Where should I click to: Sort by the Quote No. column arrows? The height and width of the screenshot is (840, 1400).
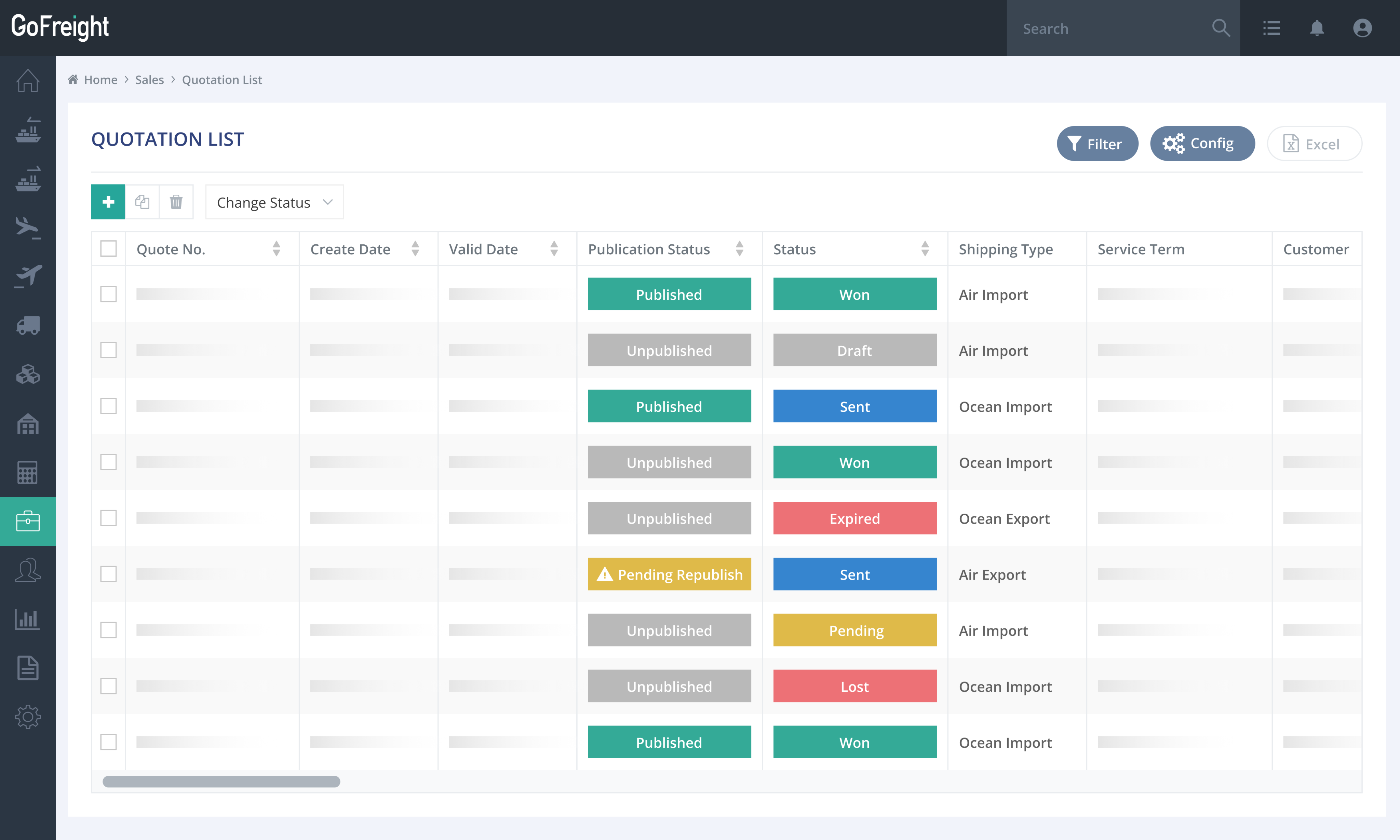pos(277,248)
